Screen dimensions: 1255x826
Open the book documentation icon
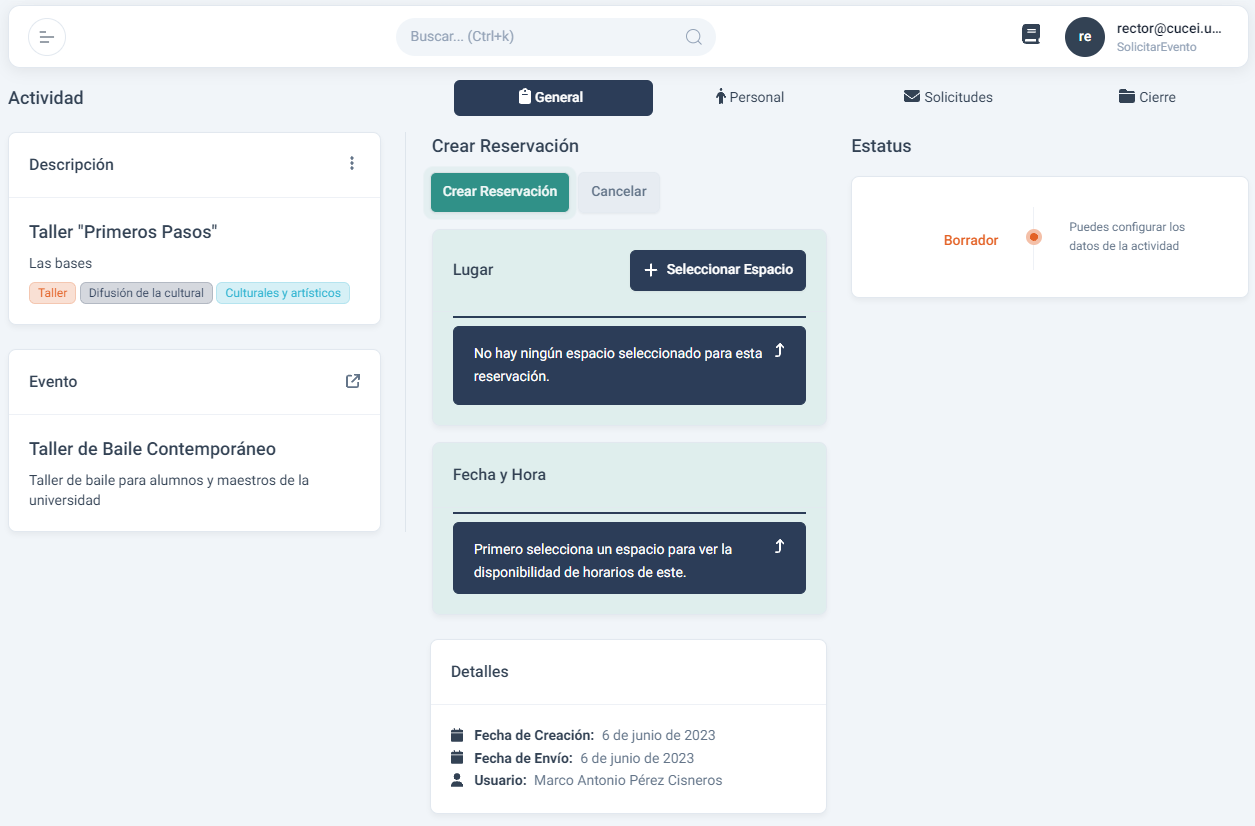click(x=1031, y=35)
